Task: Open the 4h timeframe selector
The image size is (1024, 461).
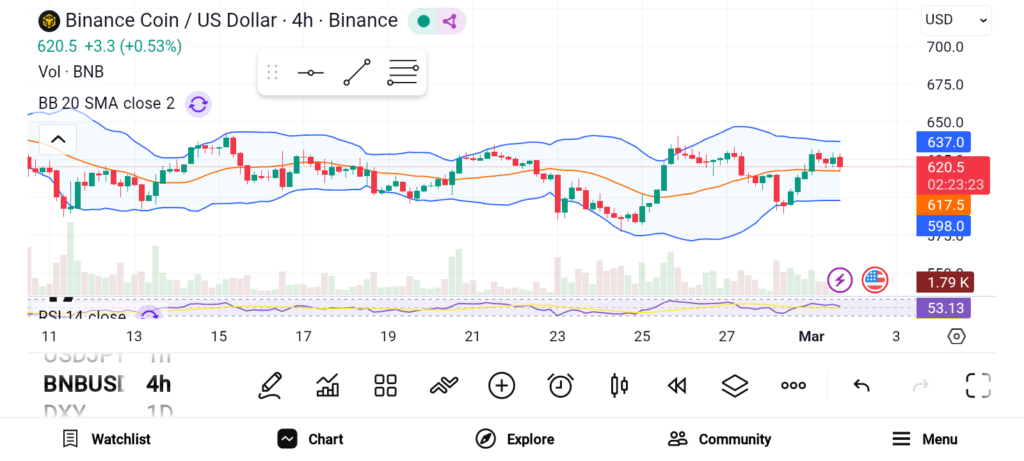Action: [x=158, y=384]
